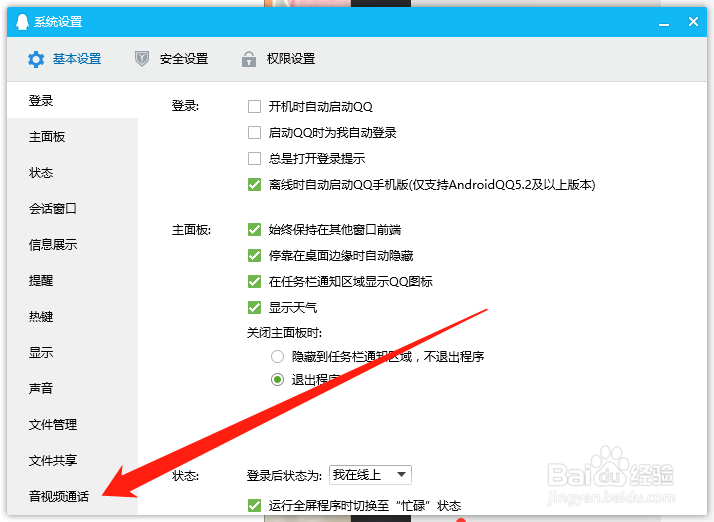Close the 系统设置 window
Image resolution: width=714 pixels, height=522 pixels.
click(x=693, y=21)
